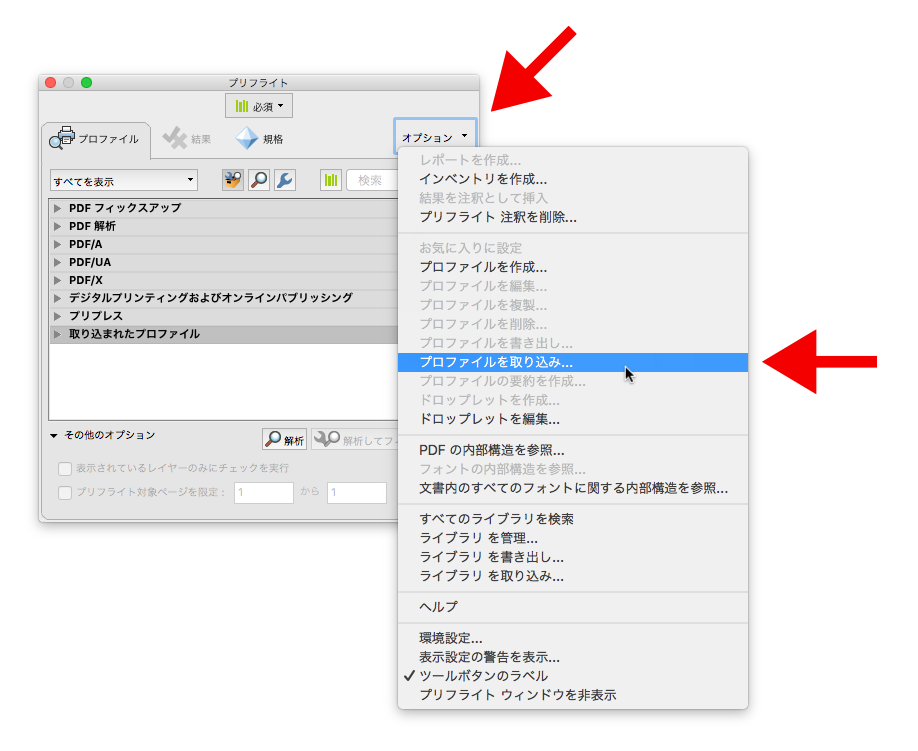Expand the PDF 解析 group
Viewport: 918px width, 751px height.
coord(57,226)
